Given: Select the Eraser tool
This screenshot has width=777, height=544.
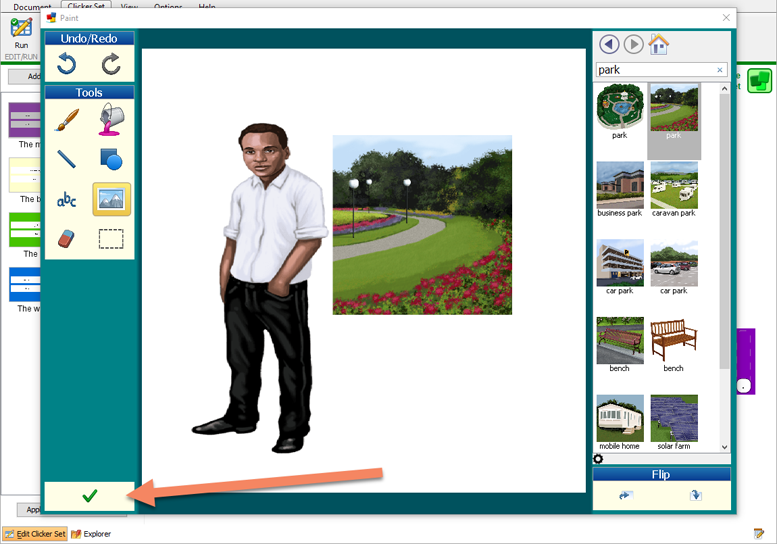Looking at the screenshot, I should point(67,238).
